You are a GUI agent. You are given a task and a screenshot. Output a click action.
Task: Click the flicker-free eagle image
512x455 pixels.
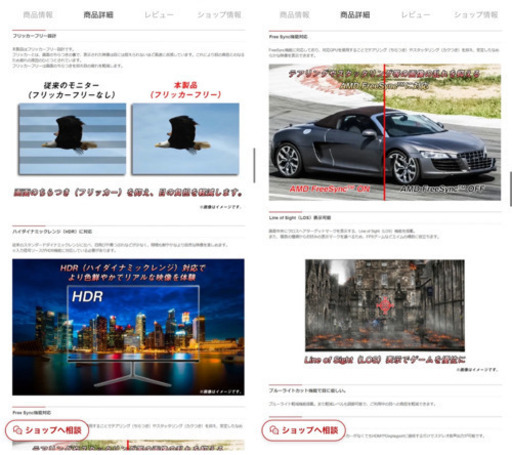[x=185, y=139]
